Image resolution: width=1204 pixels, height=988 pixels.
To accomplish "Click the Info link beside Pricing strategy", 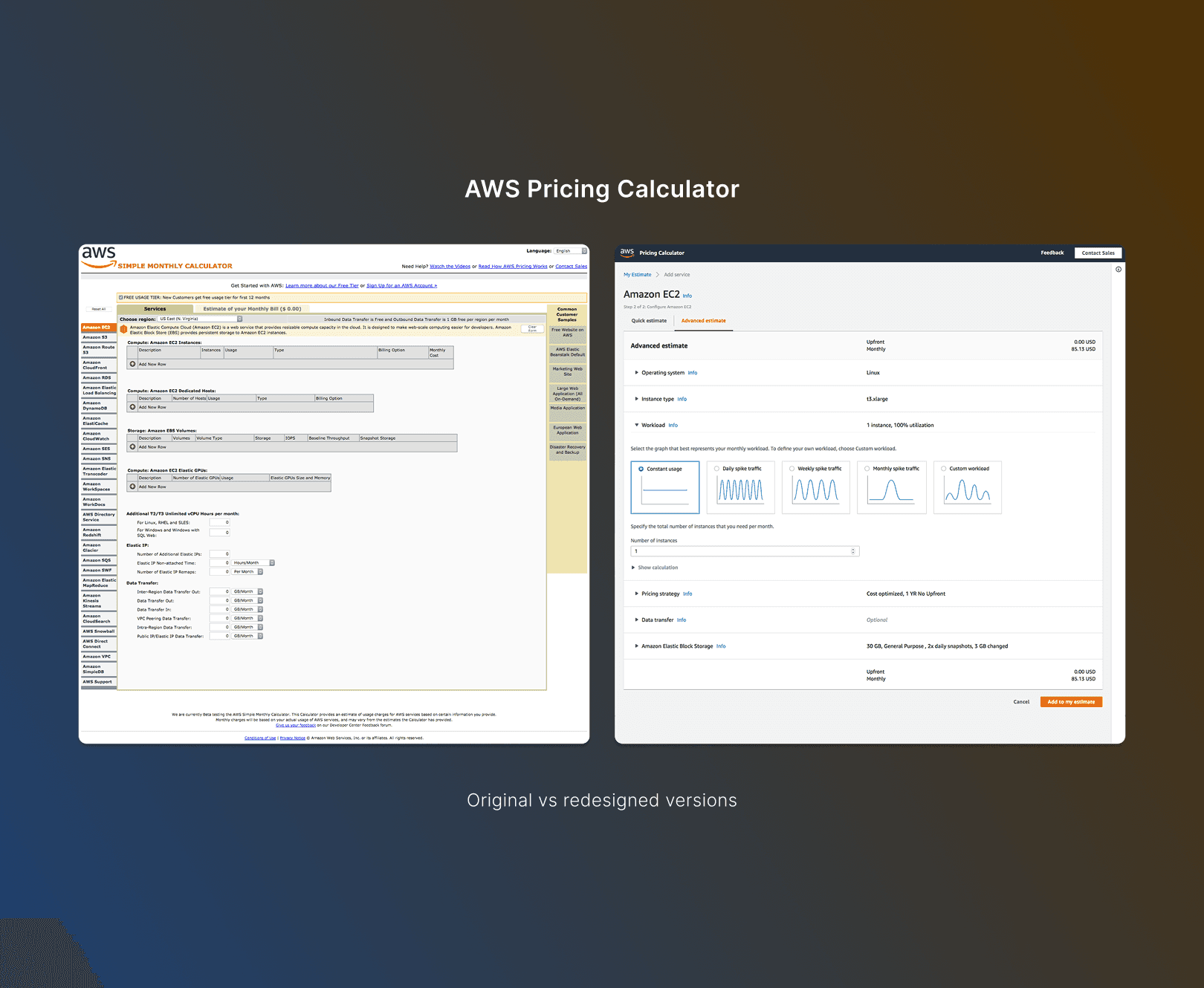I will coord(687,594).
